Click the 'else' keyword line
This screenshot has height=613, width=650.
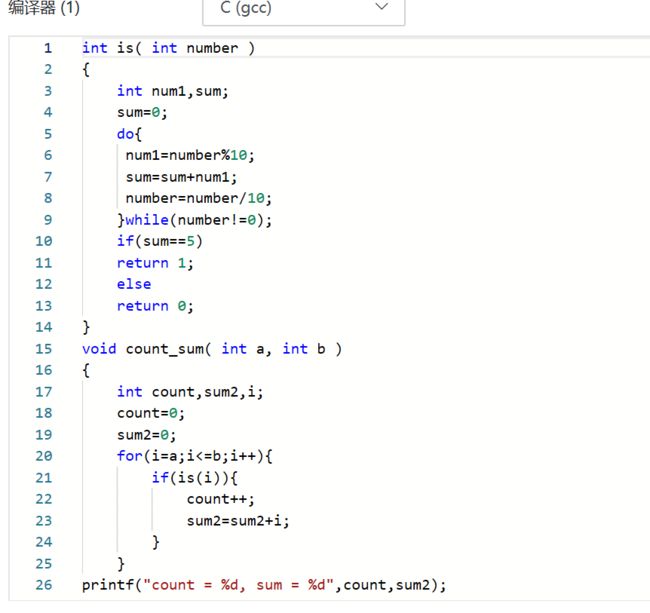click(x=134, y=284)
